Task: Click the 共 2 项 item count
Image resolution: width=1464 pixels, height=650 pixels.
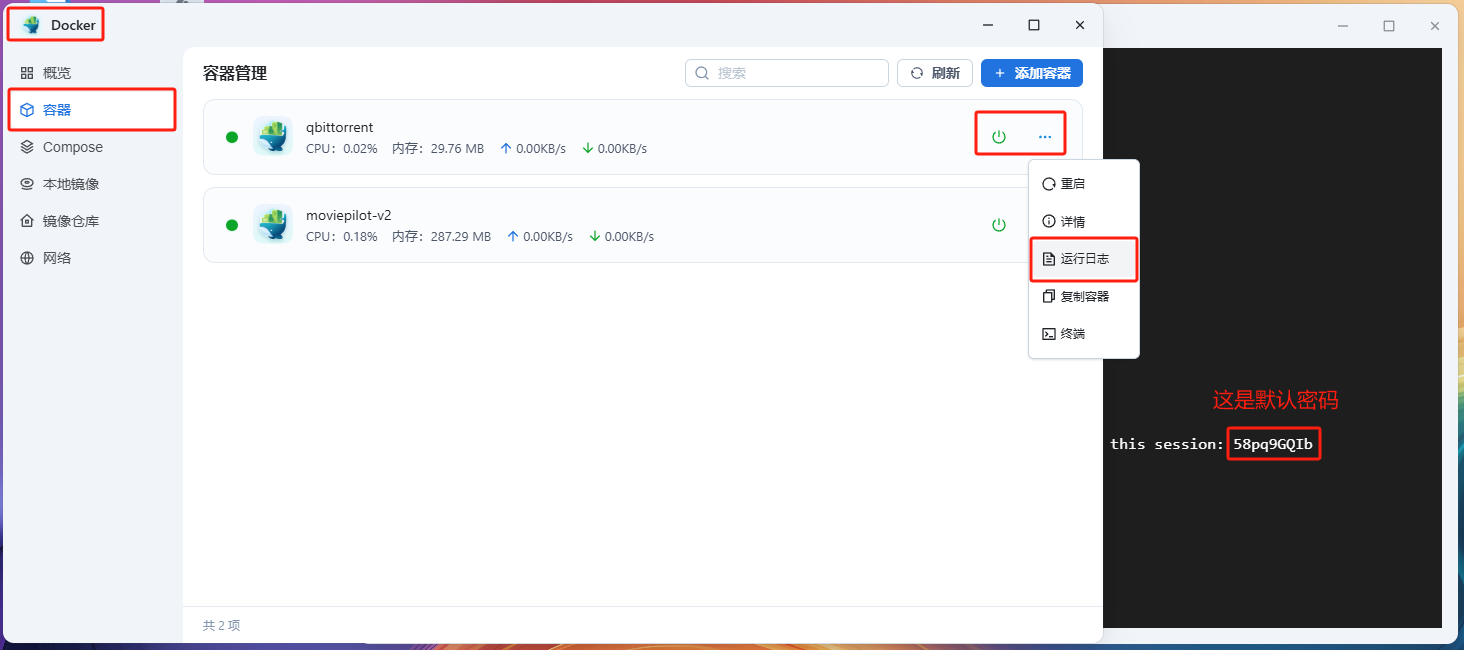Action: point(222,625)
